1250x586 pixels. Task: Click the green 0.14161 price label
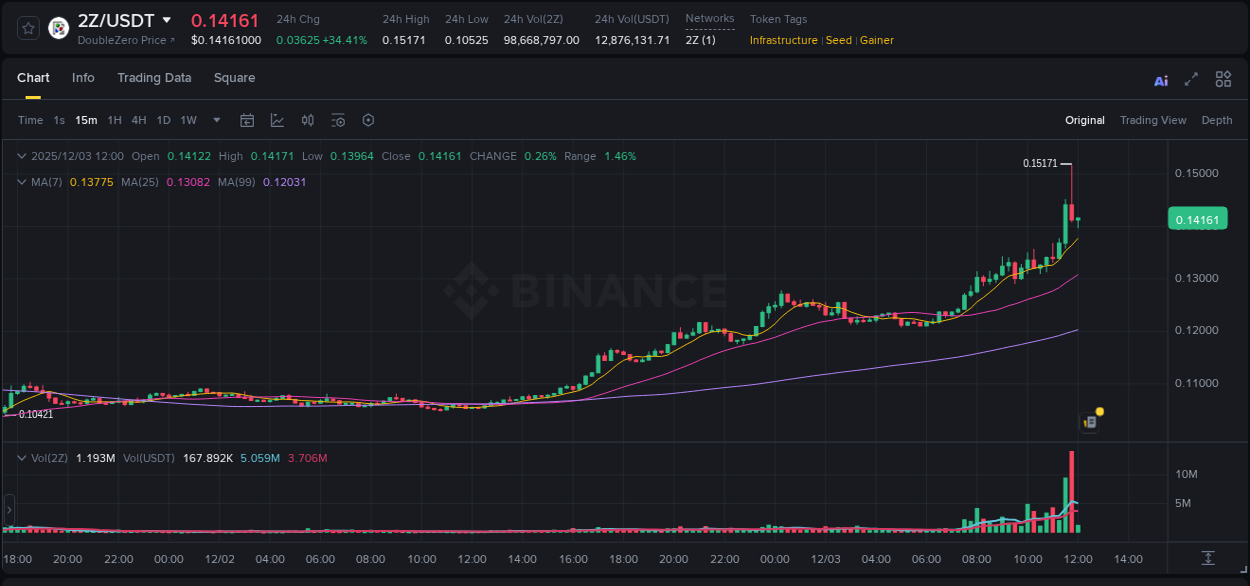pyautogui.click(x=1197, y=218)
